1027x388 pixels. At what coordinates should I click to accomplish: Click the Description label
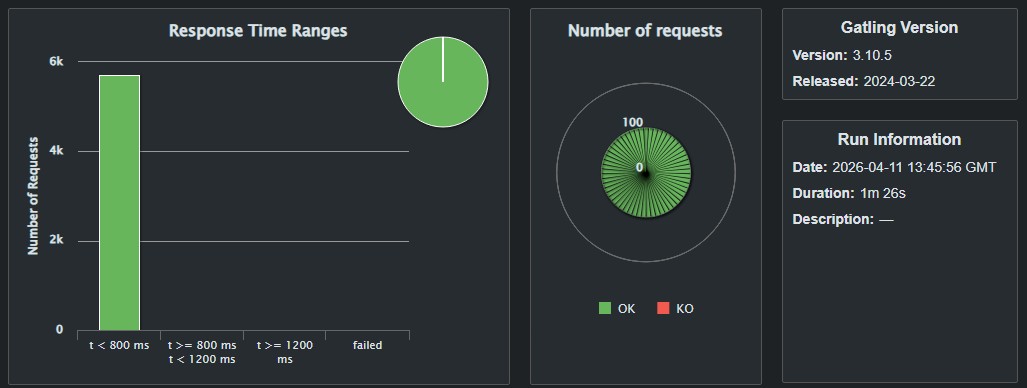pos(833,220)
